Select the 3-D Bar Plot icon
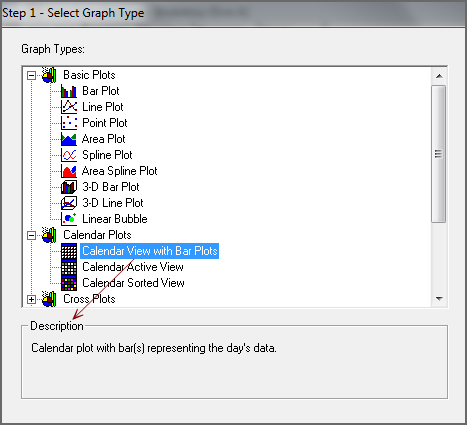Screen dimensions: 467x425 [69, 187]
